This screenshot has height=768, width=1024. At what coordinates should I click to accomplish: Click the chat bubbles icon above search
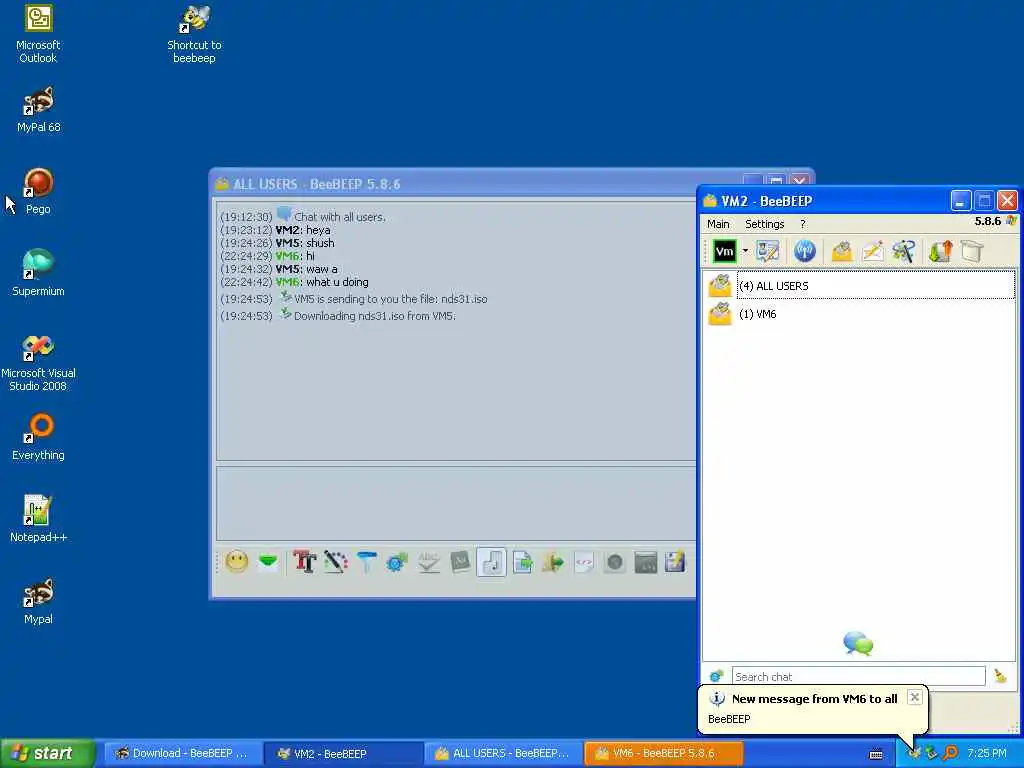[x=858, y=643]
